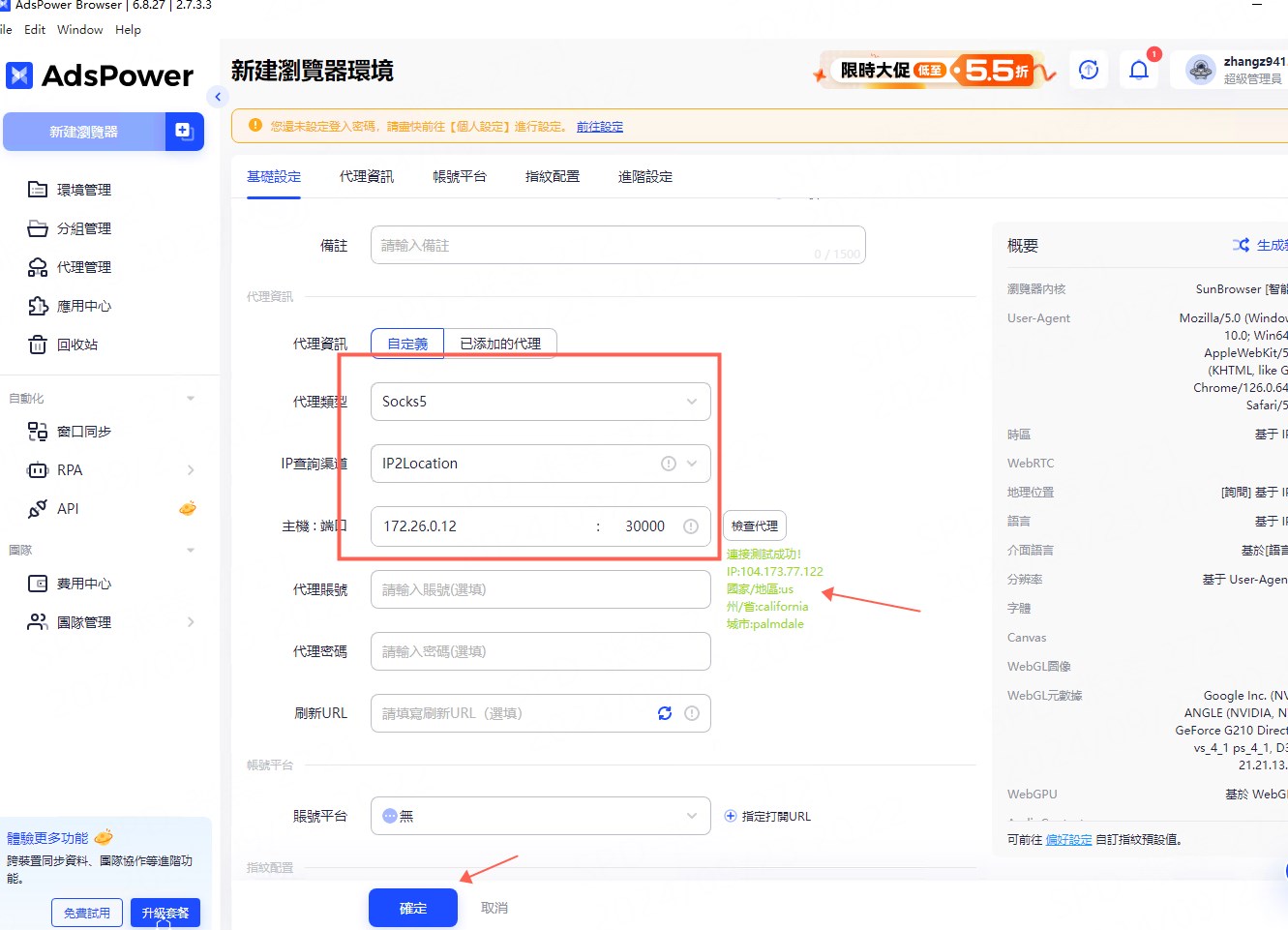Click info icon in IP查詢渠道 field

click(668, 464)
